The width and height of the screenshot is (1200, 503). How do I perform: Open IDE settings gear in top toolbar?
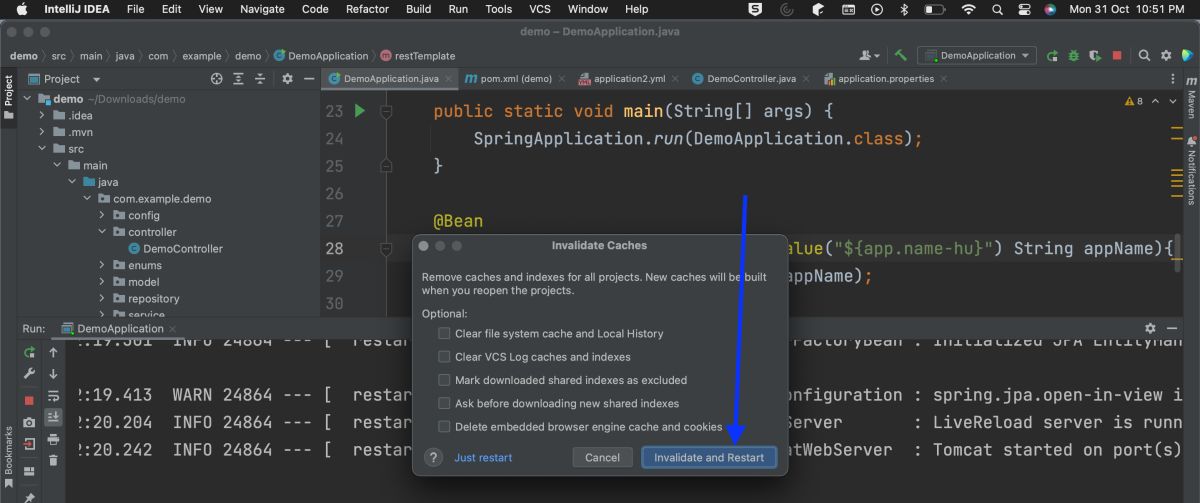1164,56
